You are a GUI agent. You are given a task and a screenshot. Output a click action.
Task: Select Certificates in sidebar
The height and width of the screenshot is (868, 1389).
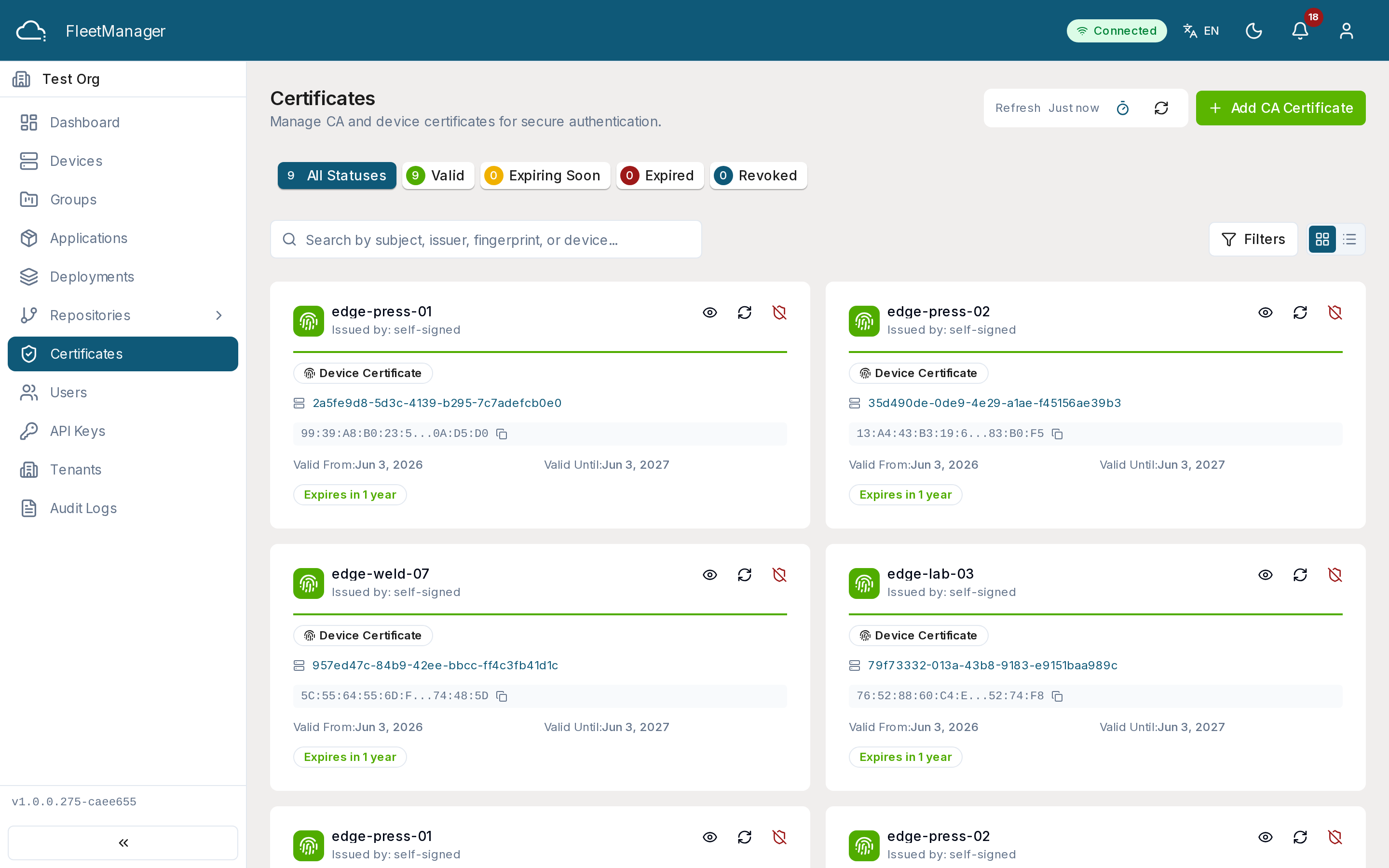123,353
